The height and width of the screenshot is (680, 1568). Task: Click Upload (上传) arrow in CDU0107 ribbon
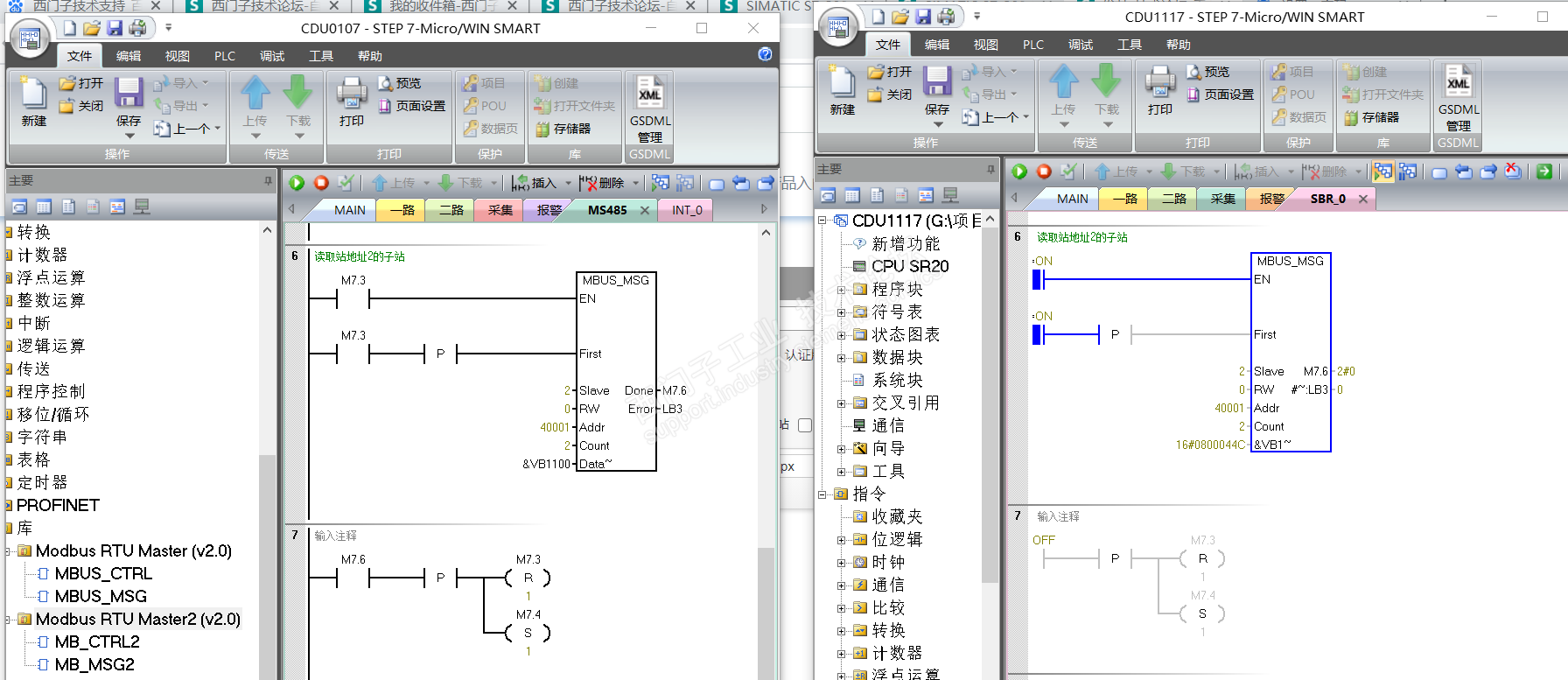[255, 93]
